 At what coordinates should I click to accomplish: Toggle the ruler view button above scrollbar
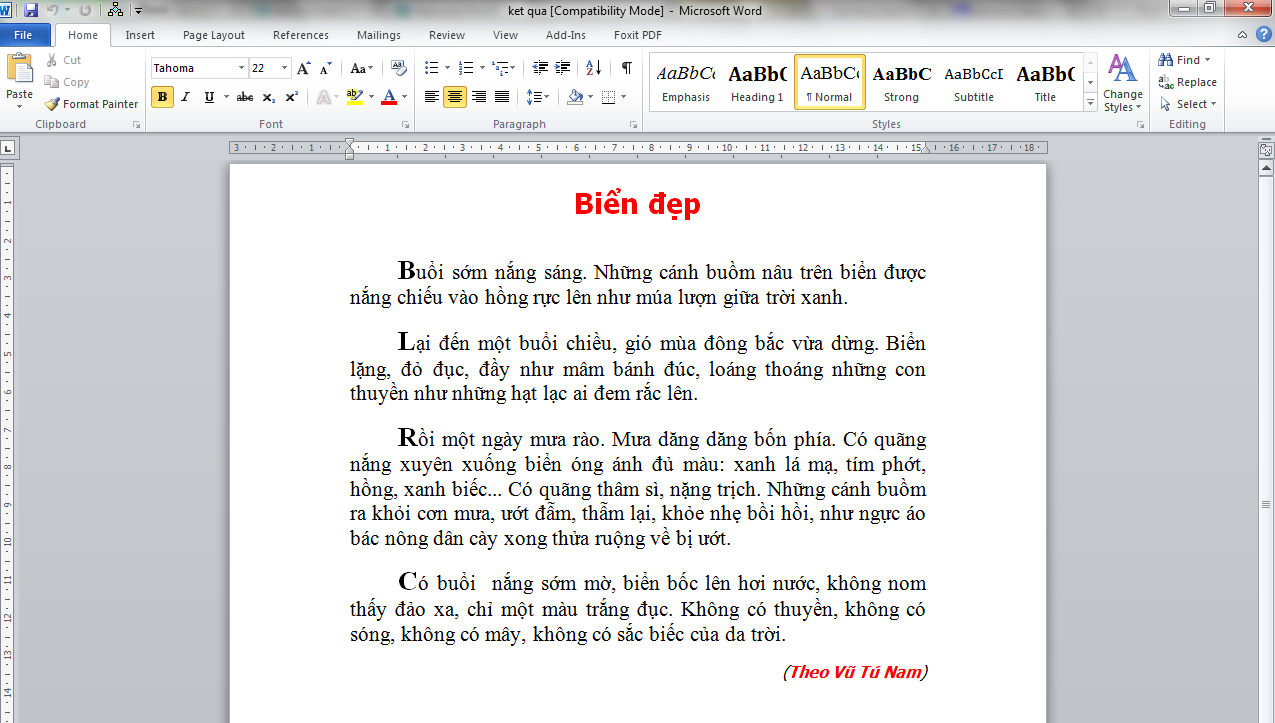pos(1266,150)
